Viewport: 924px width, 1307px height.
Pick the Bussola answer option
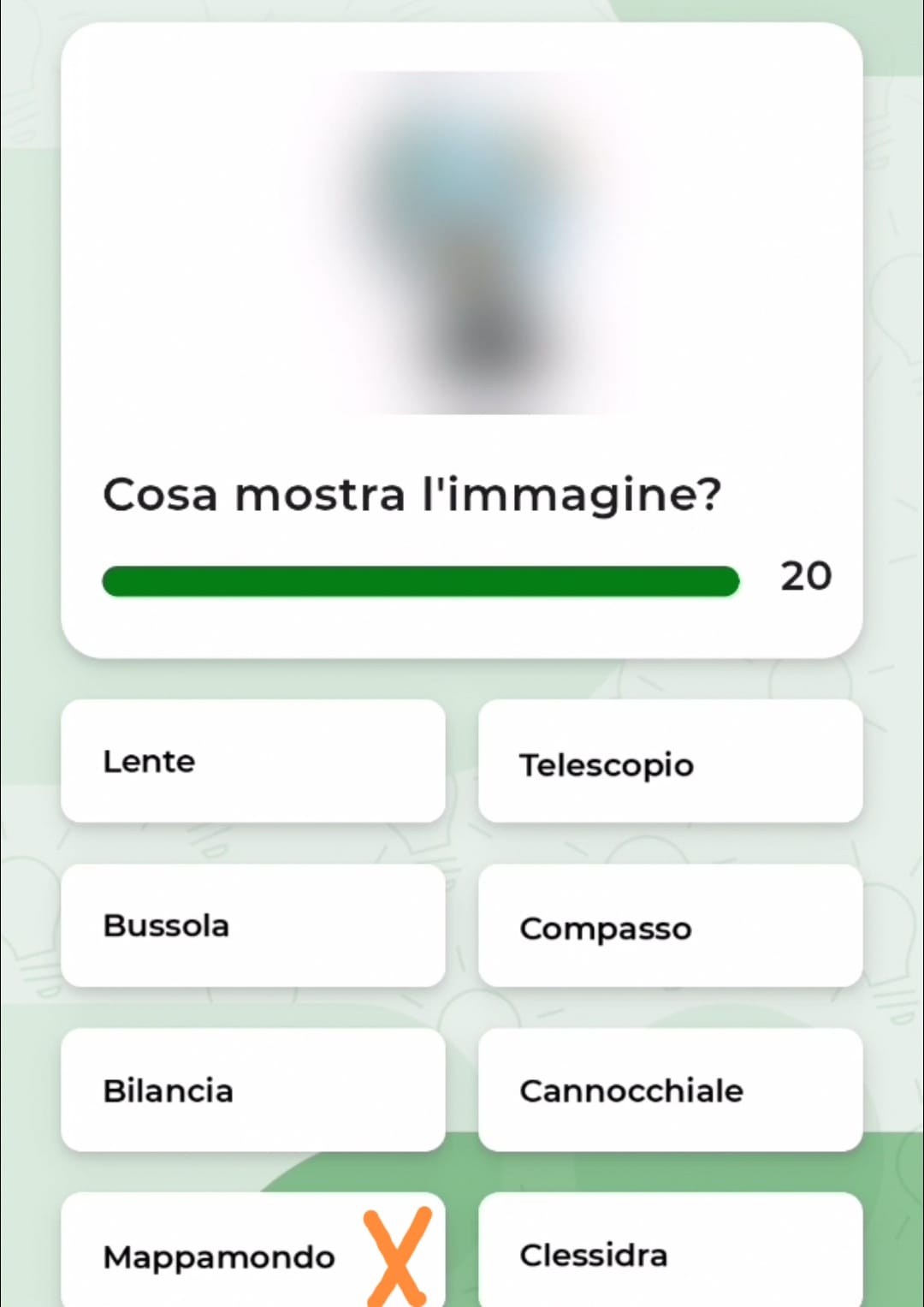click(x=252, y=925)
